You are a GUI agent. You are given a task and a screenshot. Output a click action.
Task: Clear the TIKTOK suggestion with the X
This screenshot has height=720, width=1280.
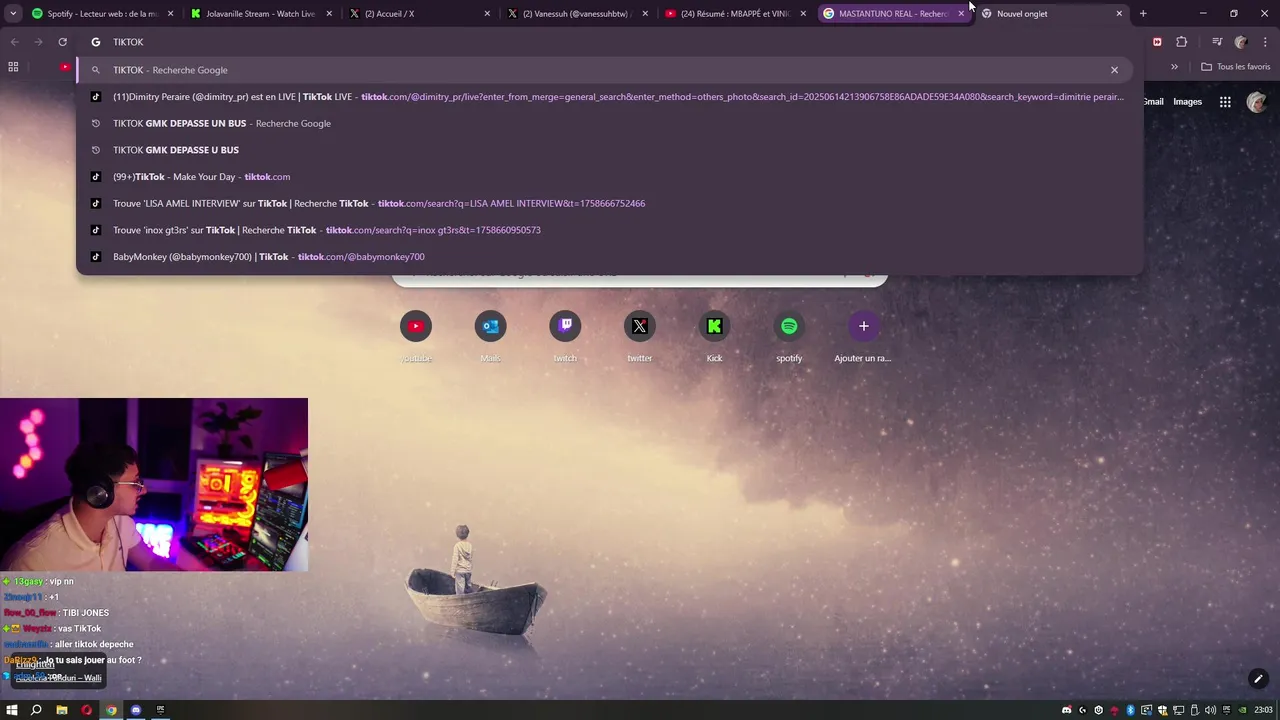(1114, 70)
